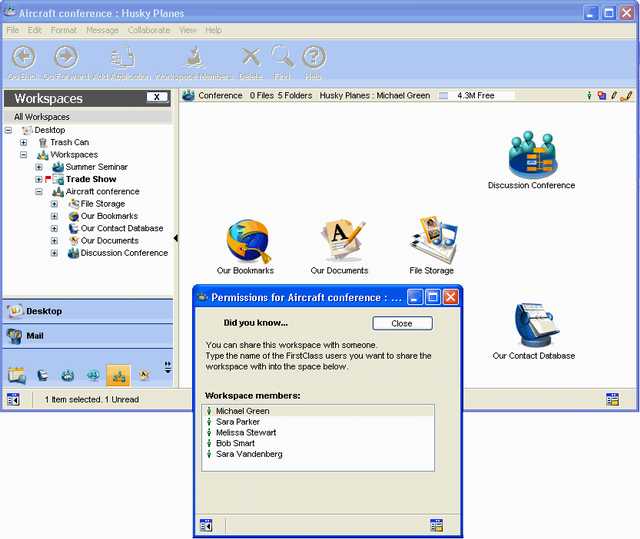The width and height of the screenshot is (640, 539).
Task: Open the File Storage icon
Action: point(432,241)
